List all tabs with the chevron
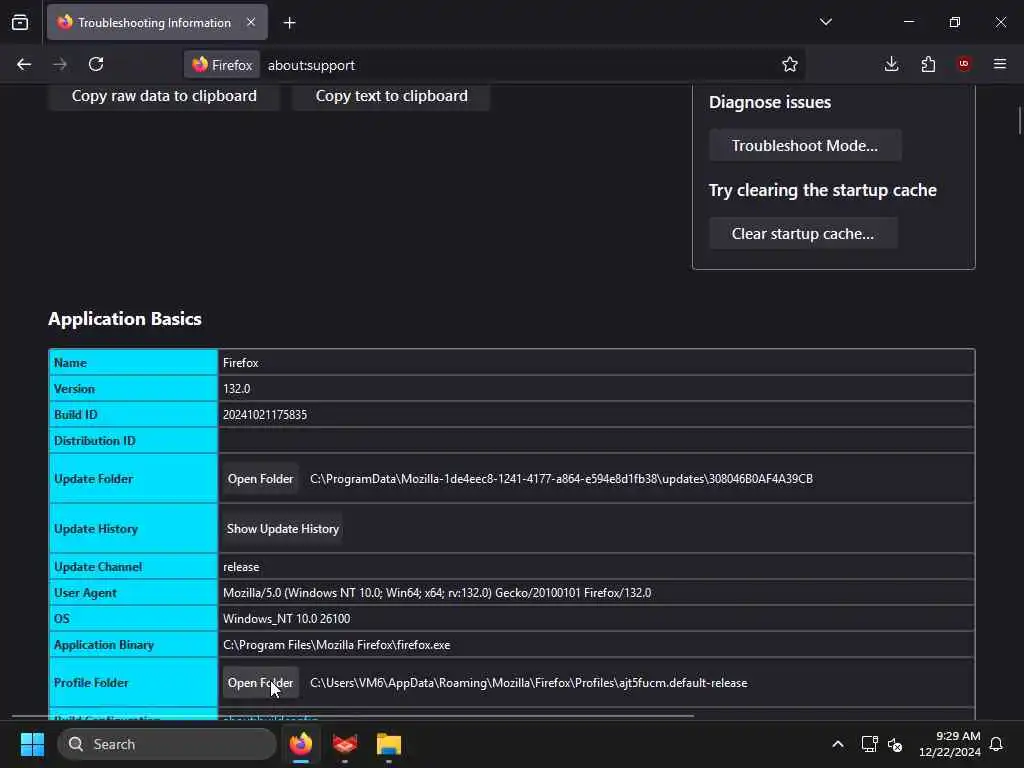 [x=825, y=22]
